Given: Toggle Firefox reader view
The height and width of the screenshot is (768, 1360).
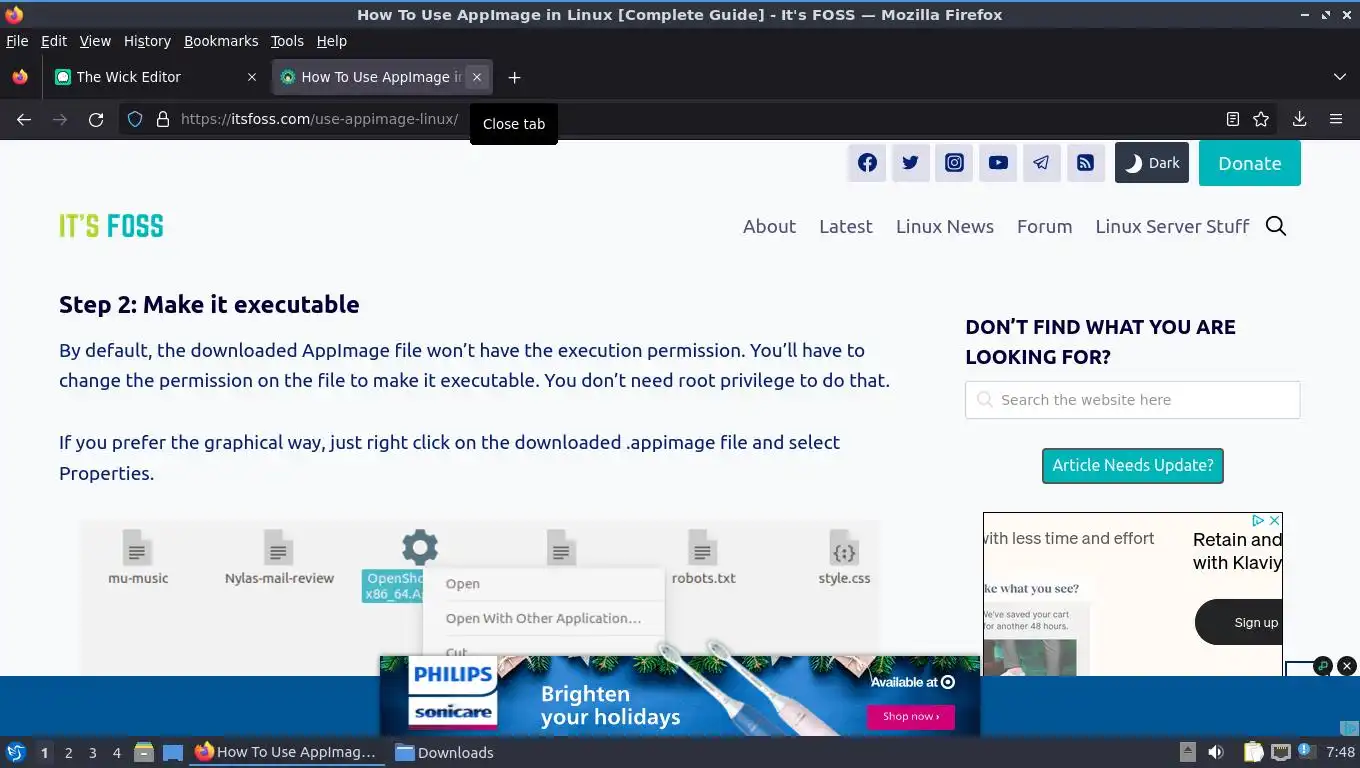Looking at the screenshot, I should click(x=1233, y=119).
